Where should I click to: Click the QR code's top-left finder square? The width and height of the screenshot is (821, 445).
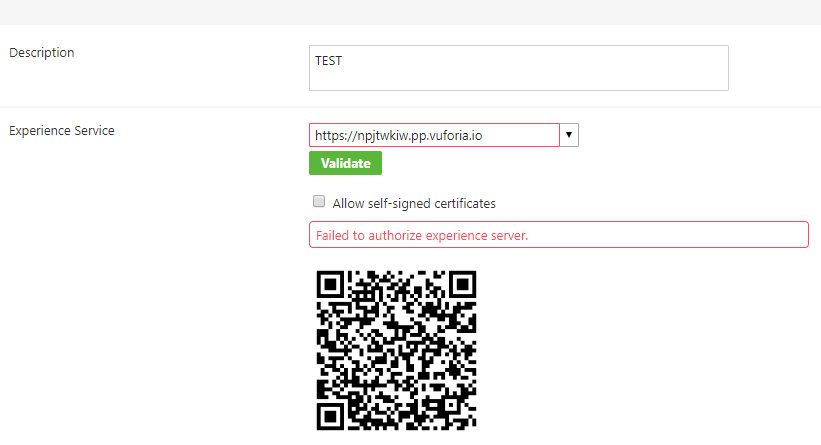[332, 285]
